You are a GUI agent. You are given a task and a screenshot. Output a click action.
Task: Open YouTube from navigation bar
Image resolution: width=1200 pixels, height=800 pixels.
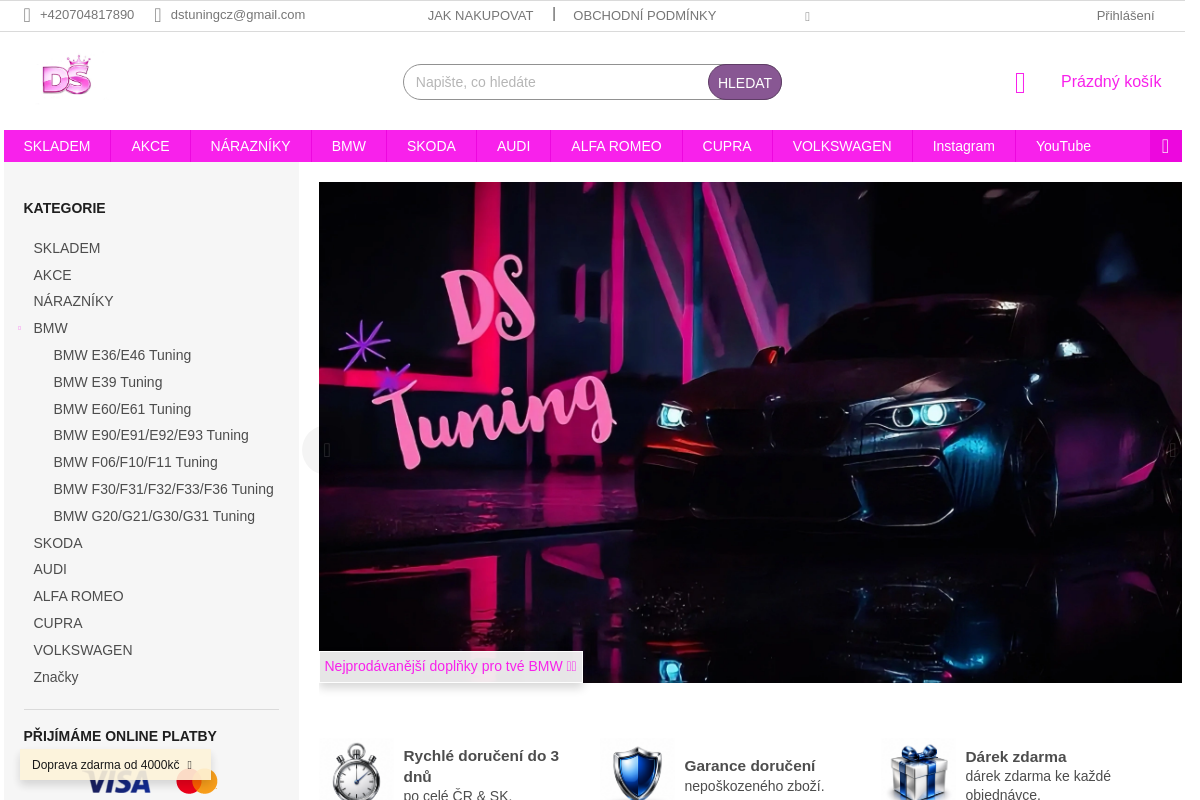[1063, 146]
